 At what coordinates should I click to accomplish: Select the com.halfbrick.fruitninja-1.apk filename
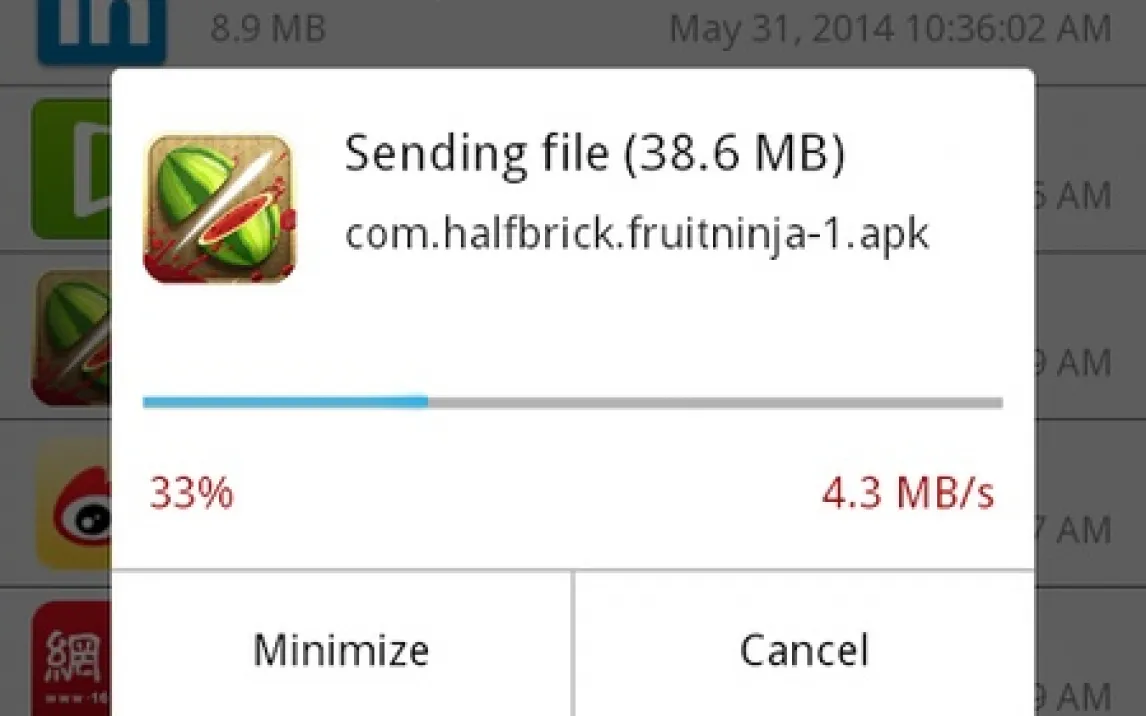click(637, 234)
